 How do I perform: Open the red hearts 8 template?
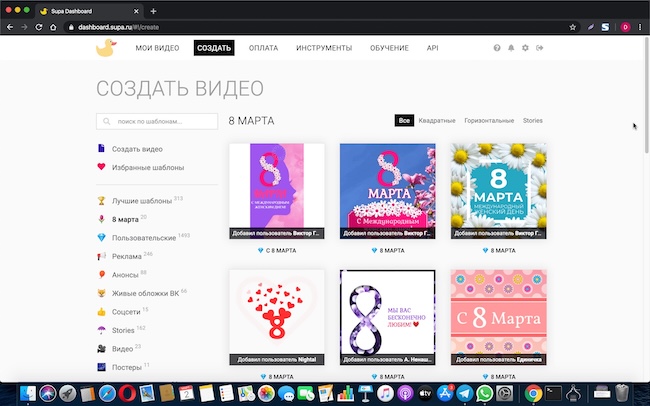coord(277,317)
